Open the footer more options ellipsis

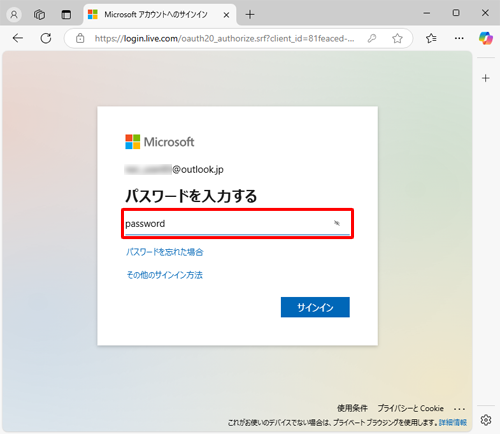click(x=459, y=409)
